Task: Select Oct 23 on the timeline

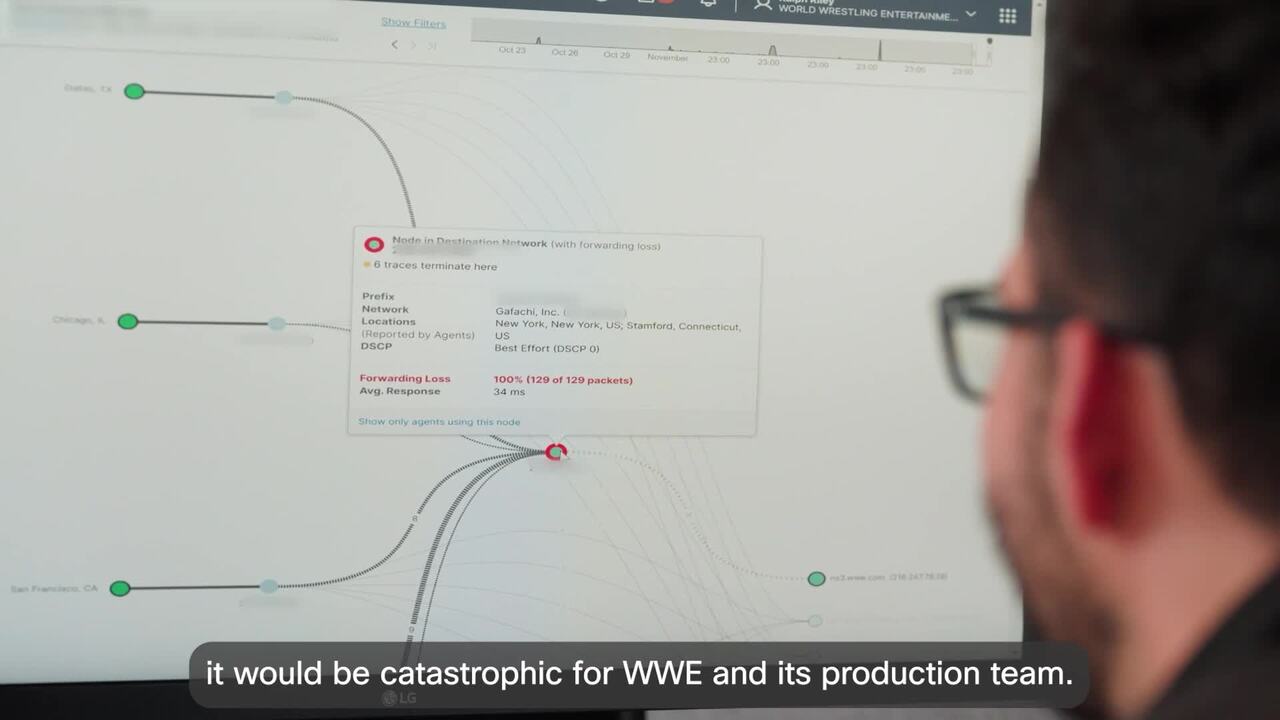Action: pos(512,50)
